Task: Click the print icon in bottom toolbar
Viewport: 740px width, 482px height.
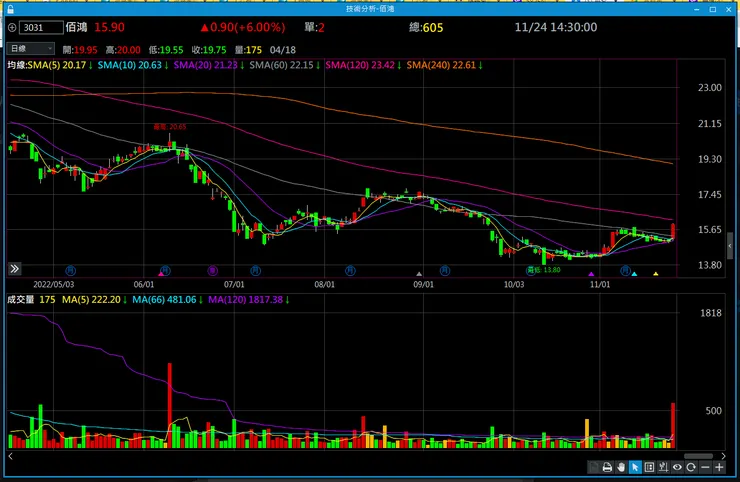Action: 607,467
